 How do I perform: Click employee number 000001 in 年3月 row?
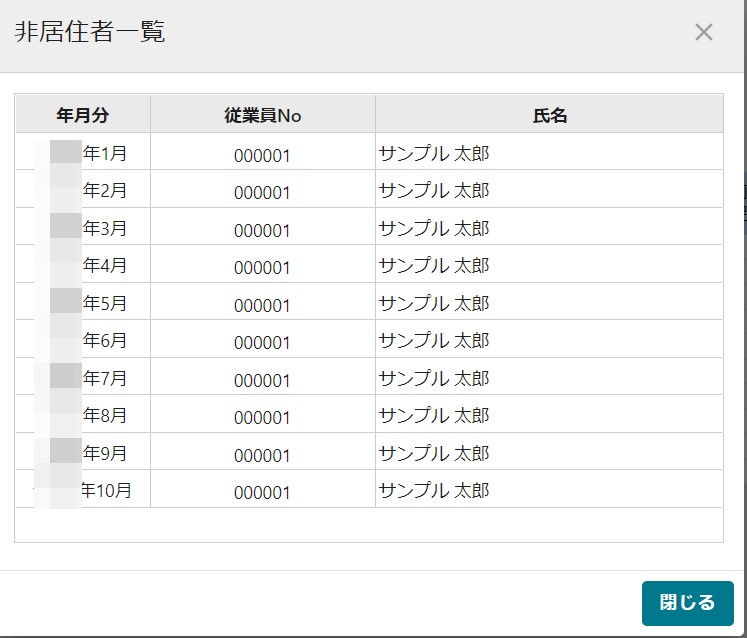(x=262, y=231)
